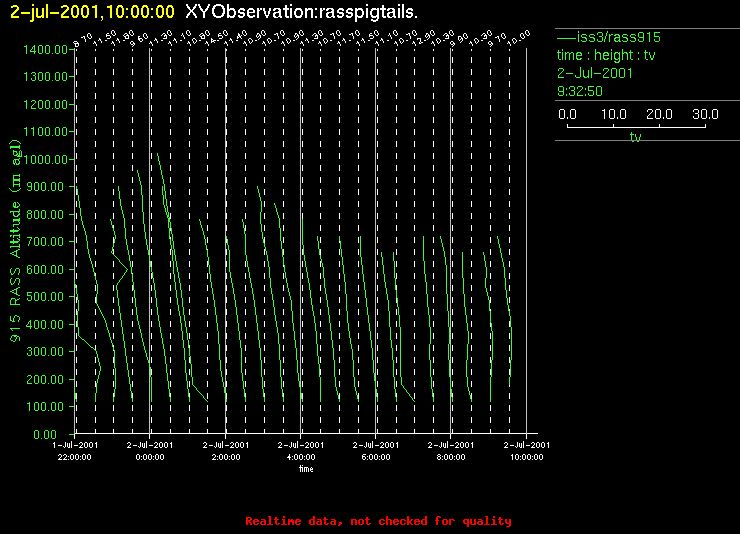Click the '1400.00' altitude axis label
Image resolution: width=740 pixels, height=534 pixels.
click(45, 50)
